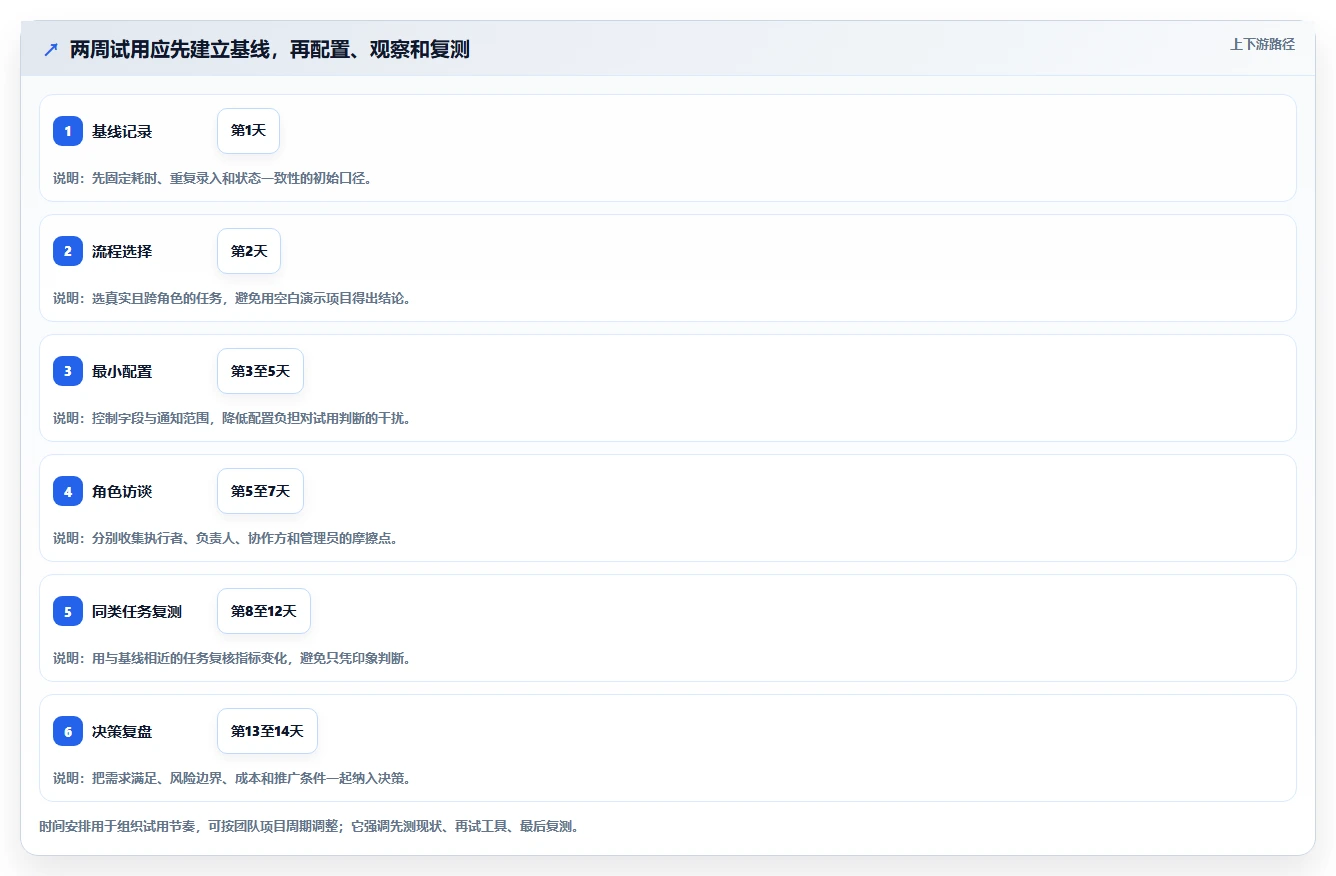Click the 第13至14天 time chip
This screenshot has width=1336, height=876.
267,731
